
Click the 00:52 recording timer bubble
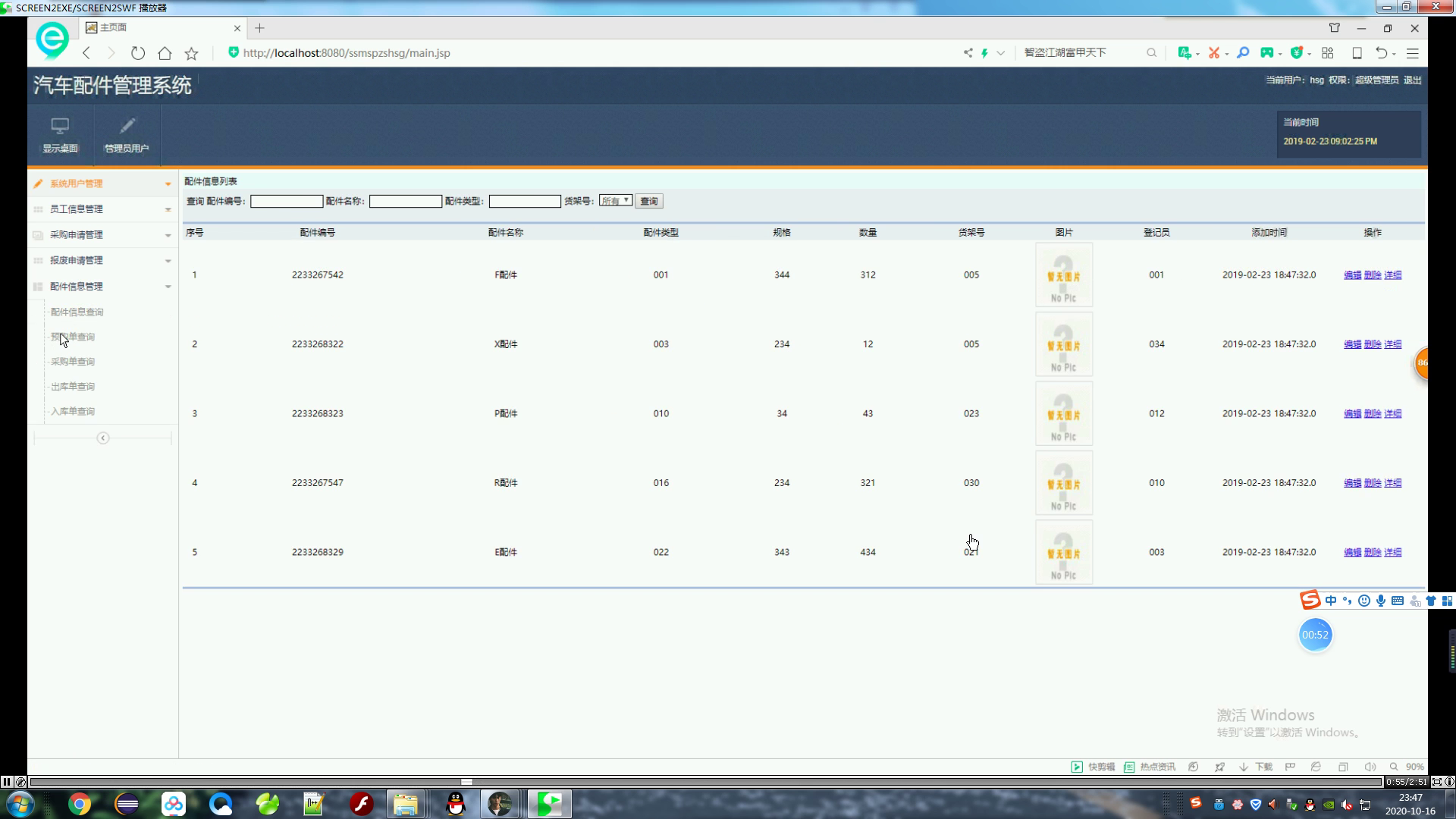pyautogui.click(x=1315, y=635)
